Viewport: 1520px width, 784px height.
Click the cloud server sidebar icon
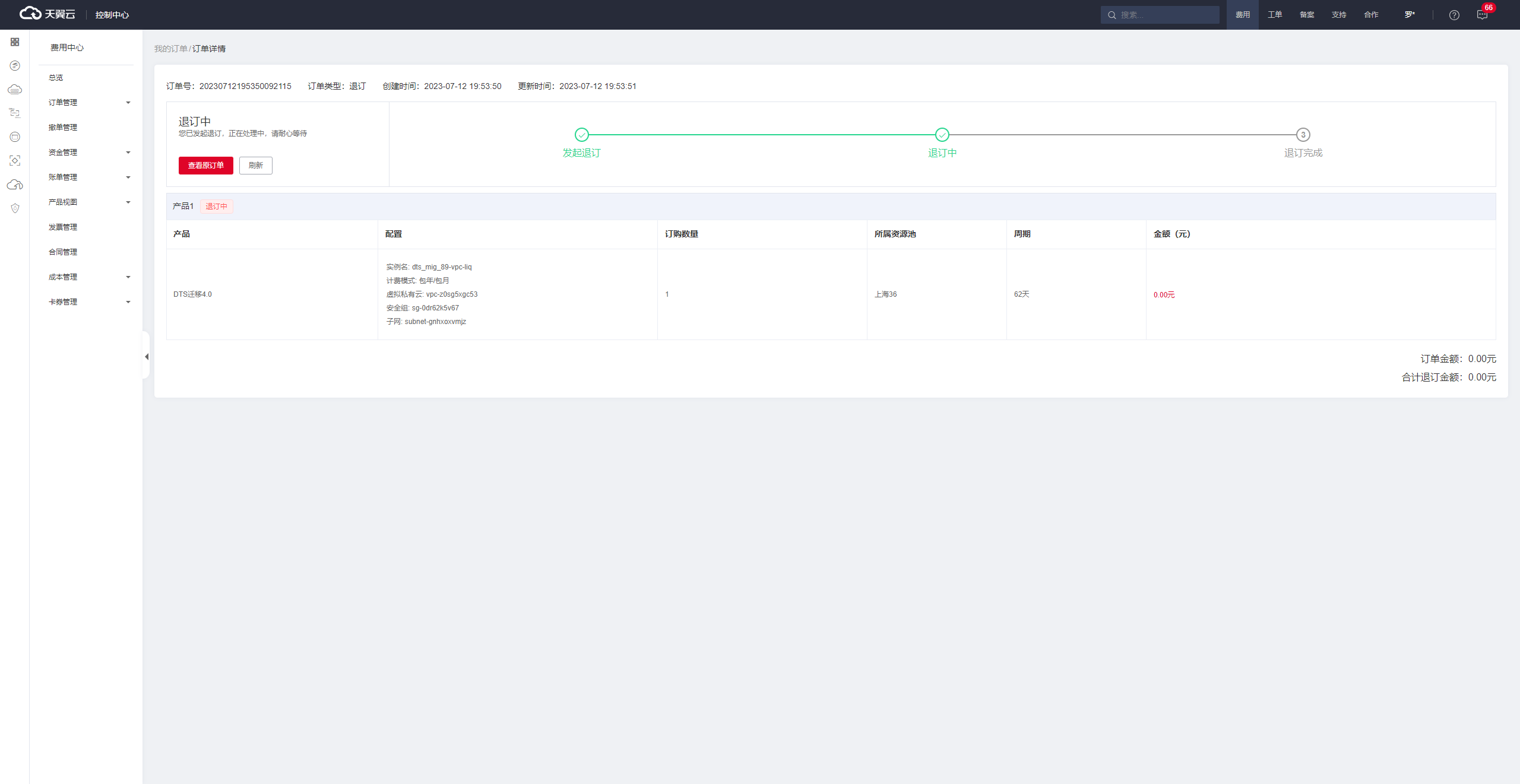[15, 90]
